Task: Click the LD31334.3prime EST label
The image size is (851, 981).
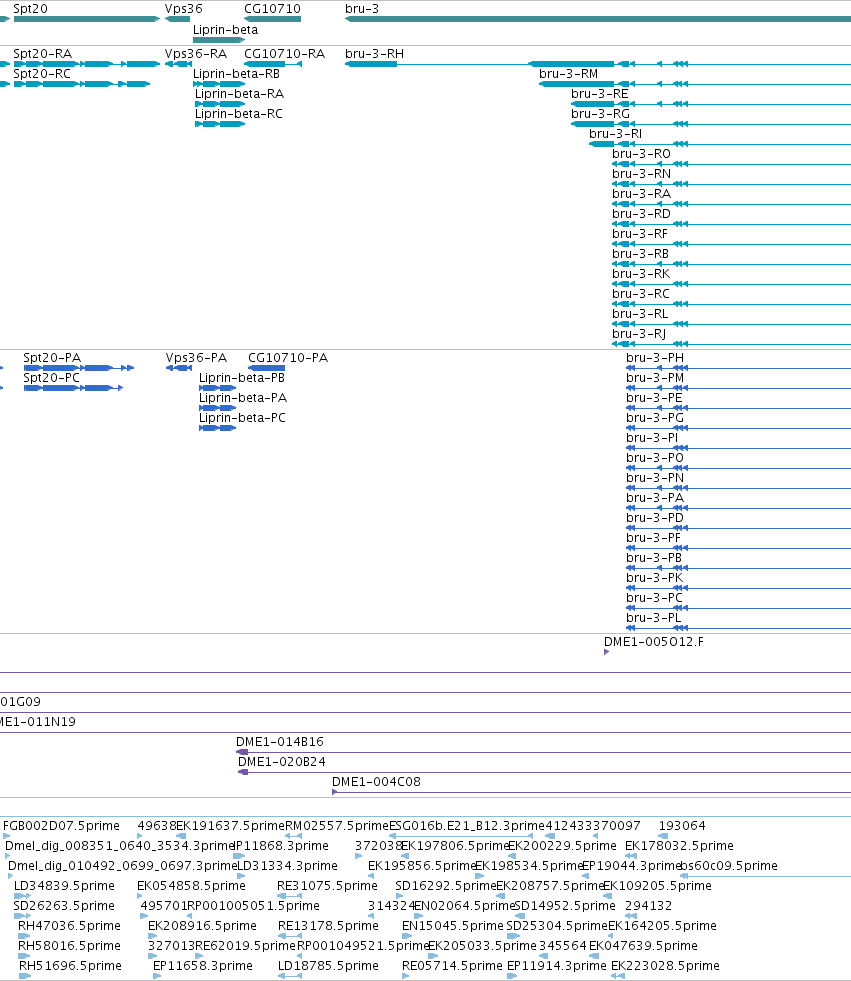Action: (288, 866)
